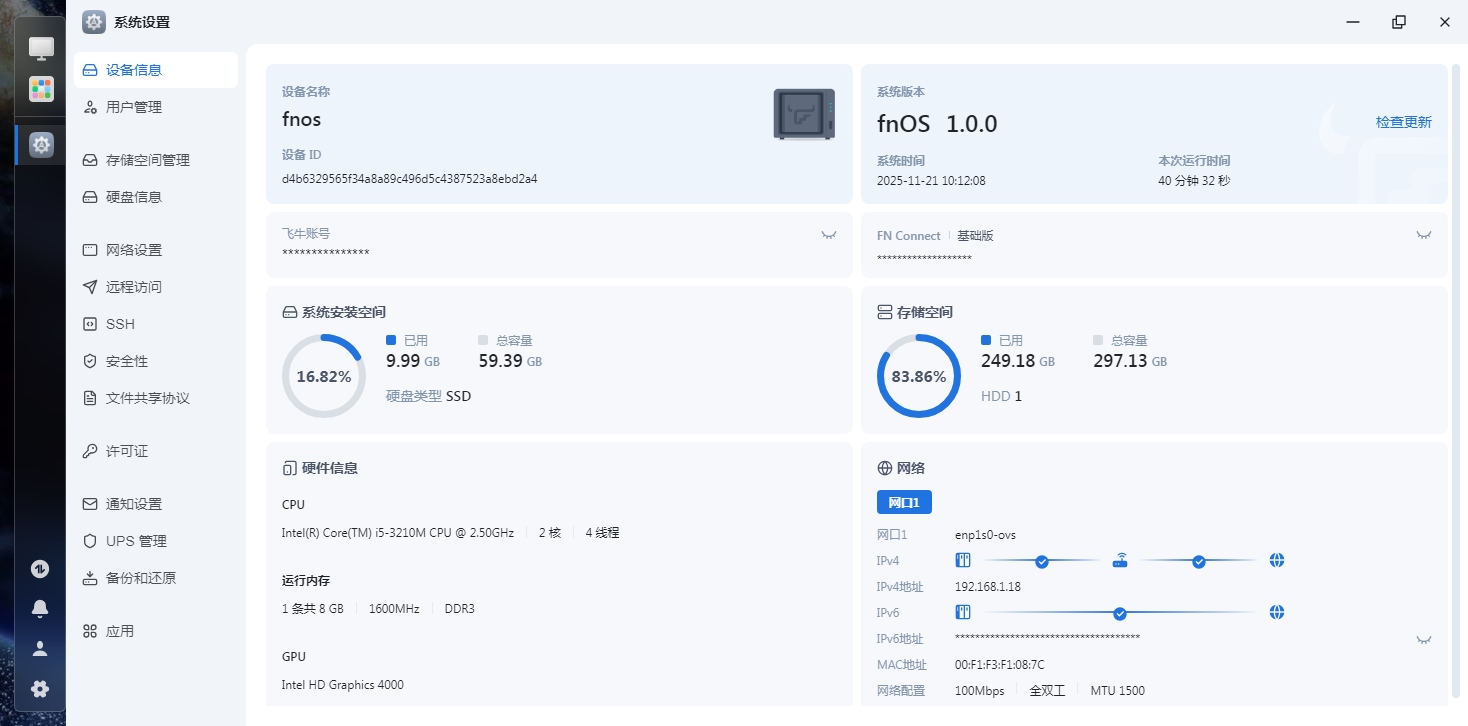This screenshot has width=1468, height=726.
Task: Click the NAS device image
Action: click(x=803, y=114)
